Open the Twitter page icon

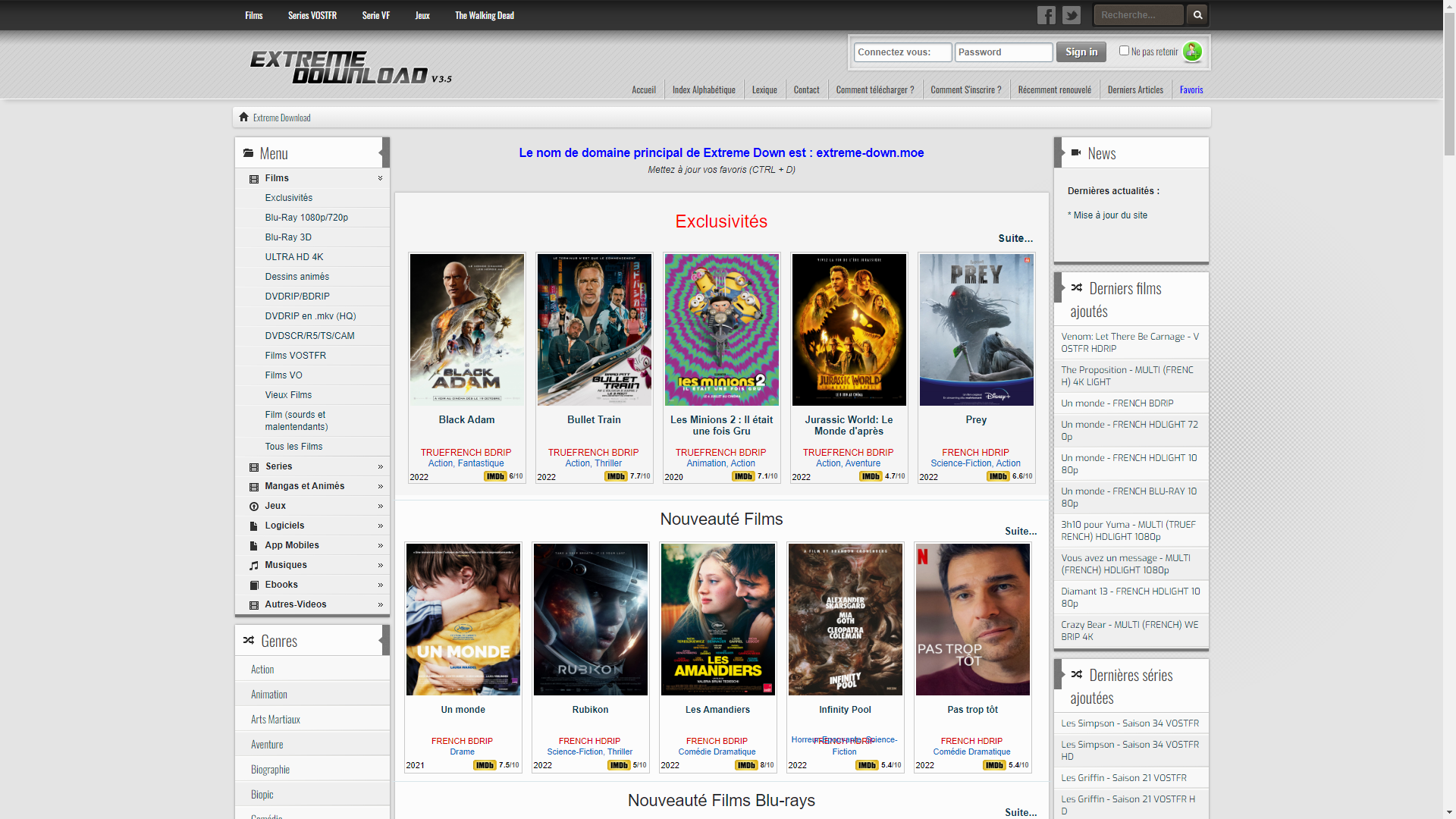[1071, 15]
